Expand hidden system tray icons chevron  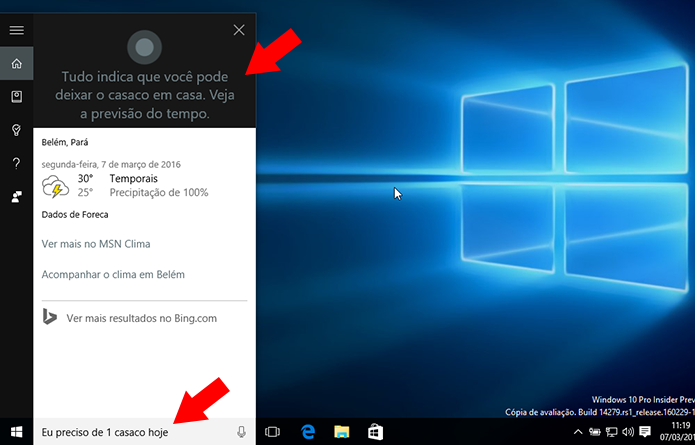coord(578,432)
